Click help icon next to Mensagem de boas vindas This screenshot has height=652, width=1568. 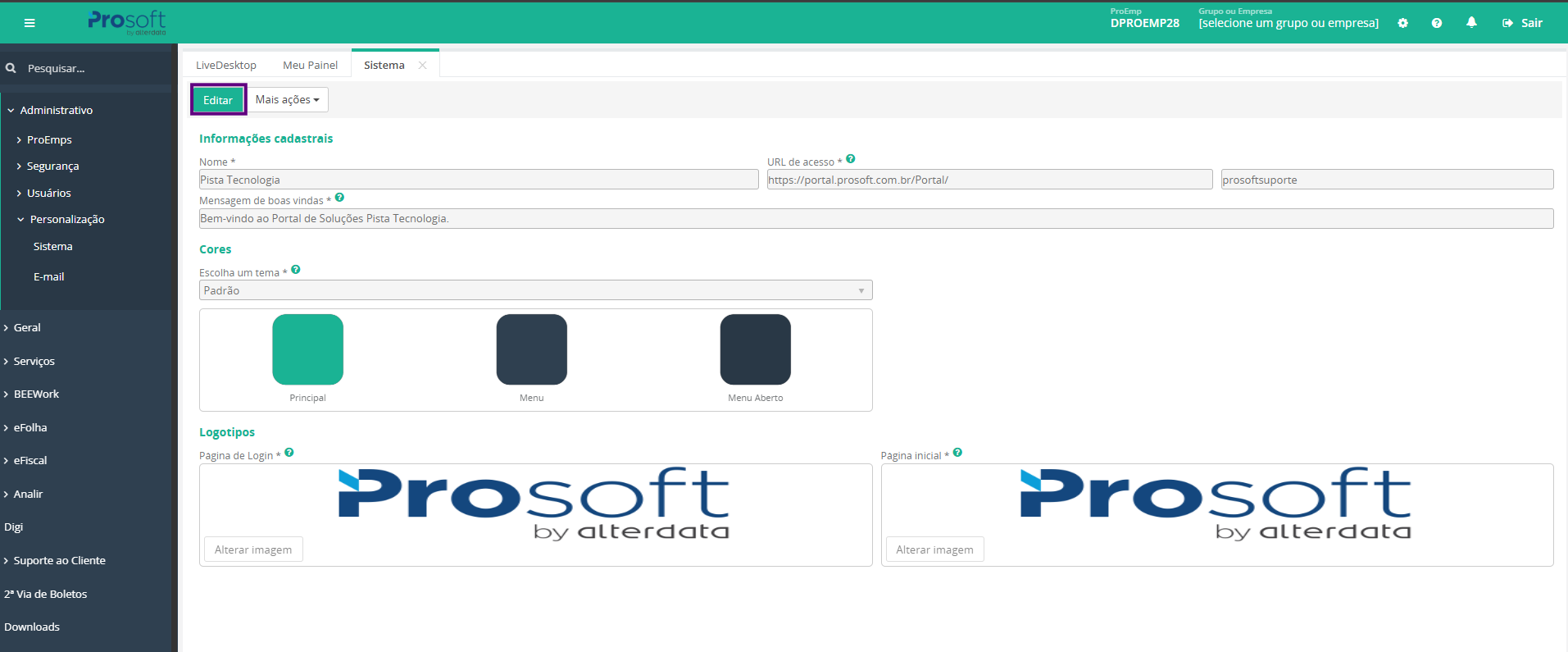pyautogui.click(x=339, y=198)
